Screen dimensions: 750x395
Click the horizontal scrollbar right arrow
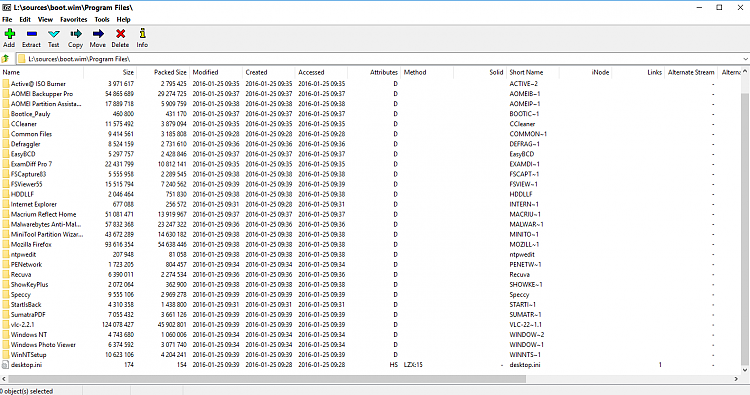pos(736,379)
